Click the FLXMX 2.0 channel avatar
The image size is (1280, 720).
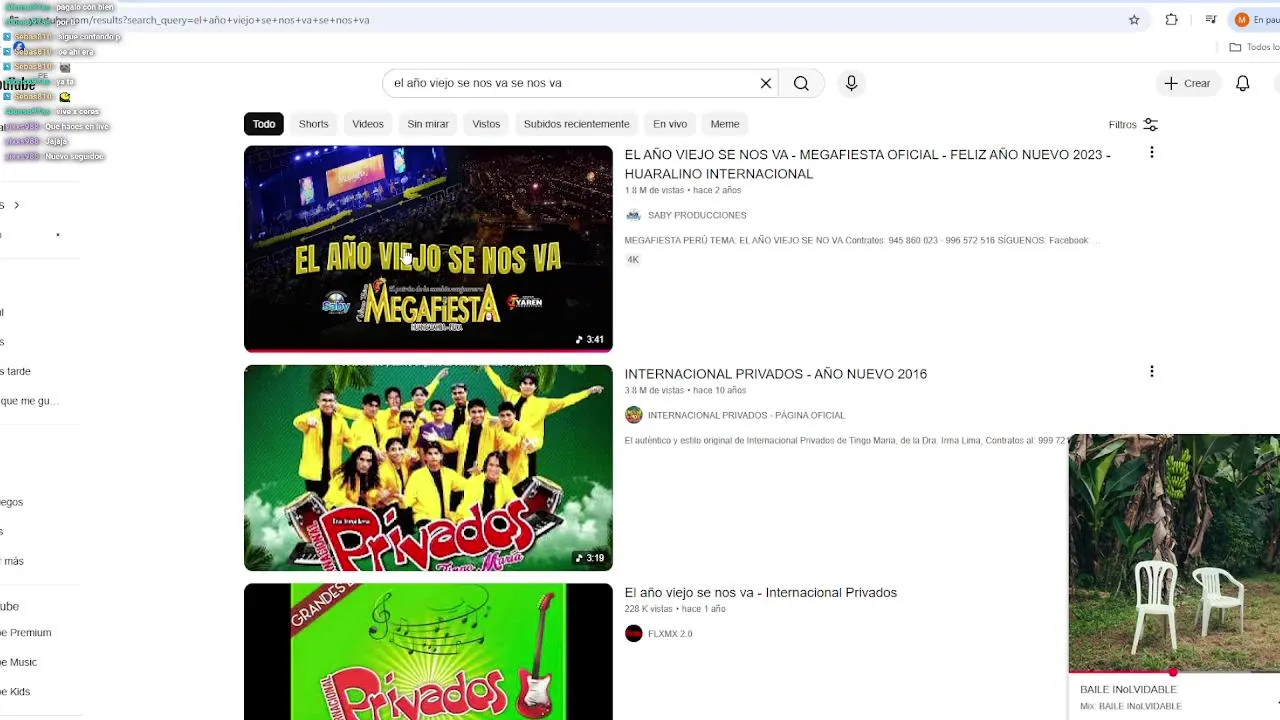coord(633,634)
